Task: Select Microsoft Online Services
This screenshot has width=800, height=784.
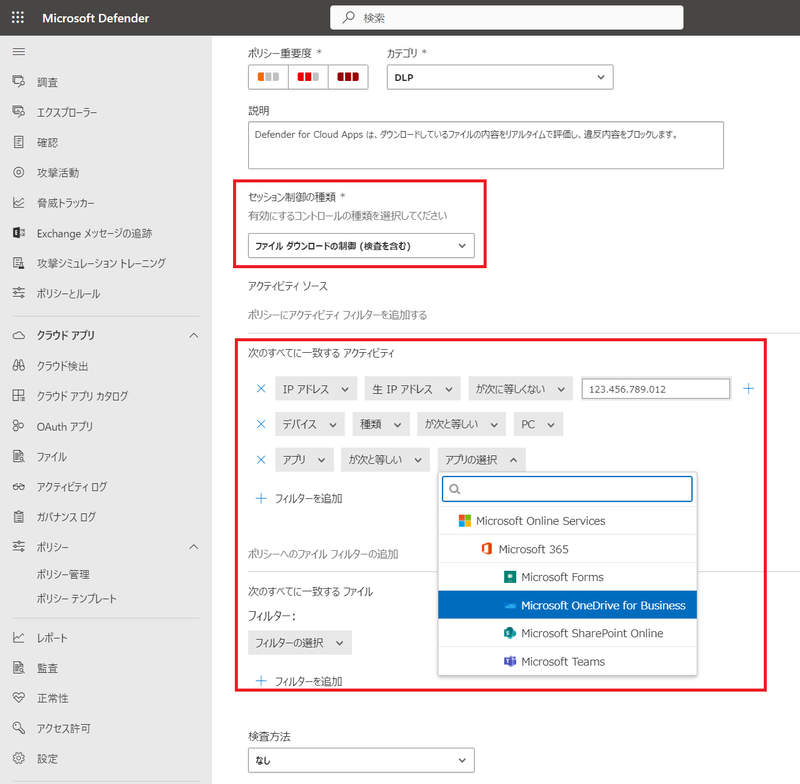Action: tap(567, 521)
